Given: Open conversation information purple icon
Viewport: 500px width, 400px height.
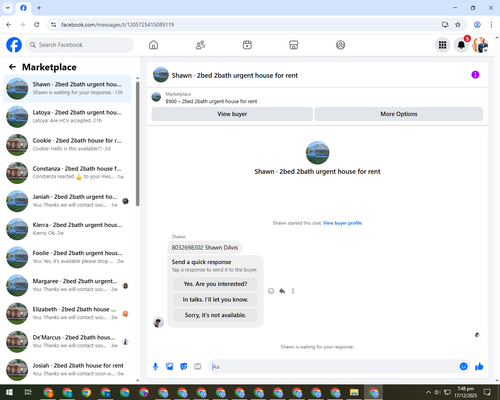Looking at the screenshot, I should point(475,75).
